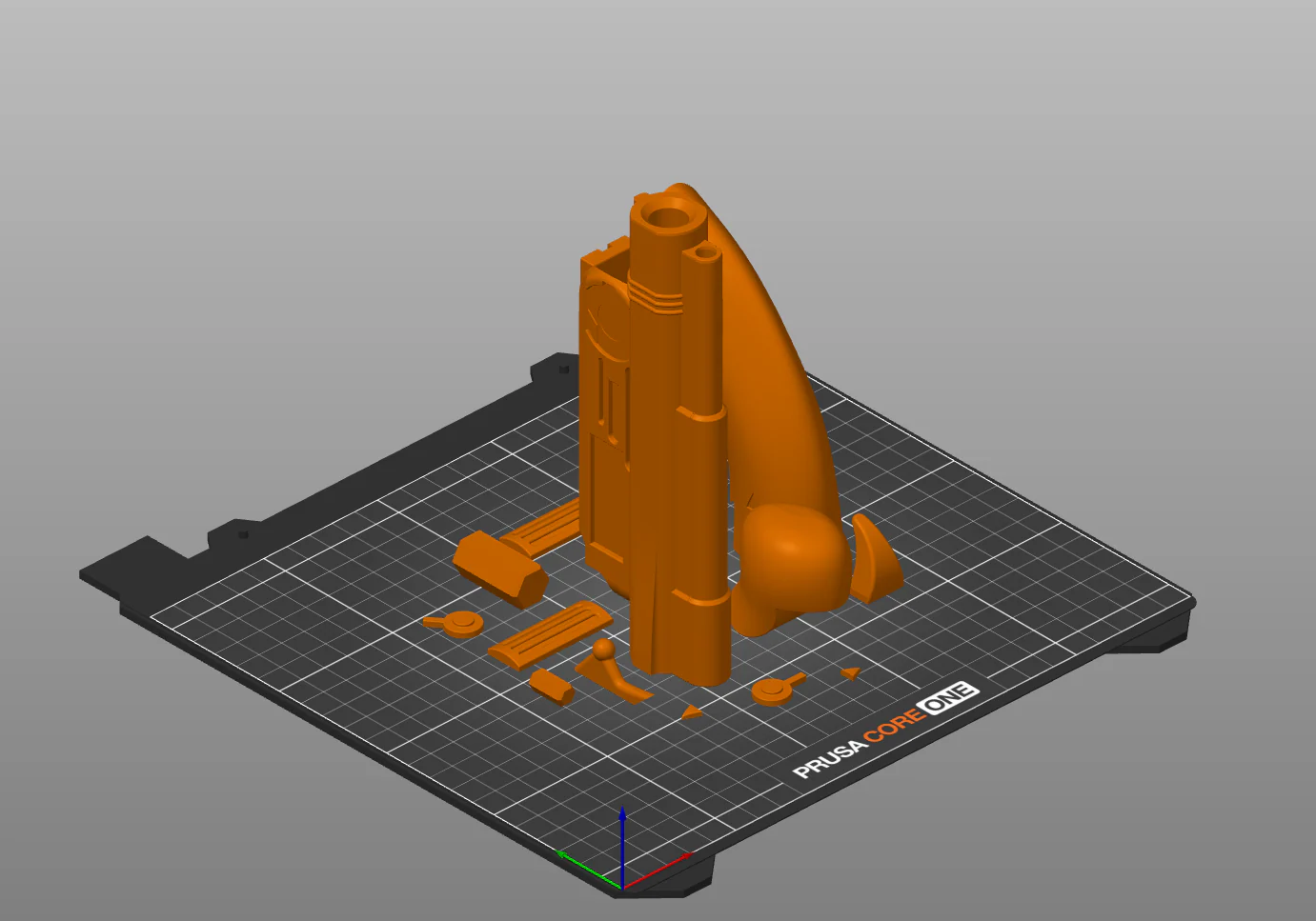1316x921 pixels.
Task: Pick the small triangle near front center
Action: [691, 711]
